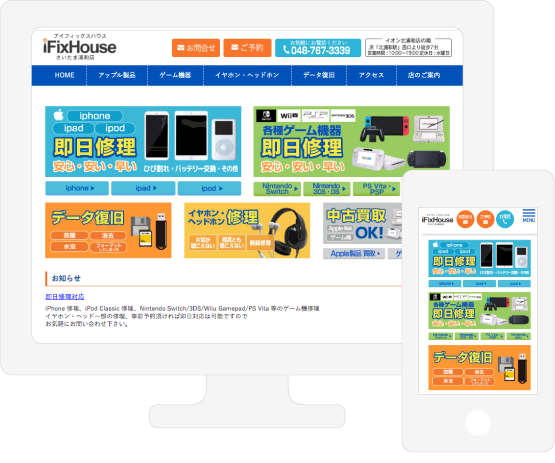Open データ復旧 item in the navigation bar
This screenshot has width=555, height=463.
click(319, 75)
